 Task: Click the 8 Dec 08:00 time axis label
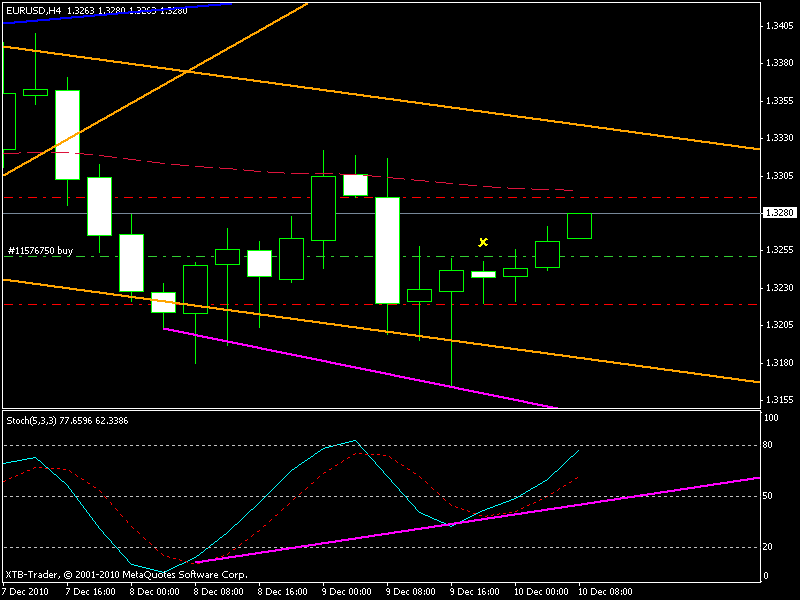pyautogui.click(x=219, y=592)
